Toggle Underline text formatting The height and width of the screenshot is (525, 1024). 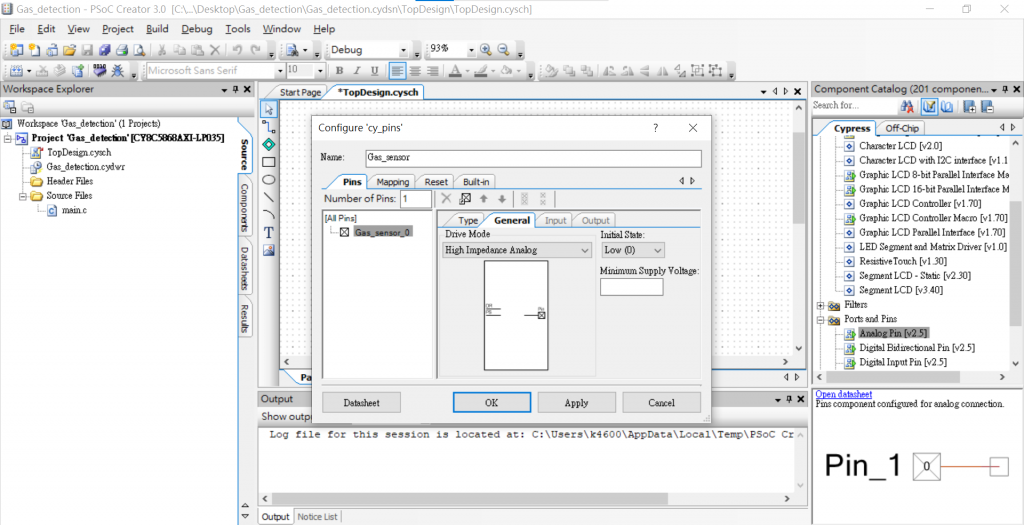(374, 71)
